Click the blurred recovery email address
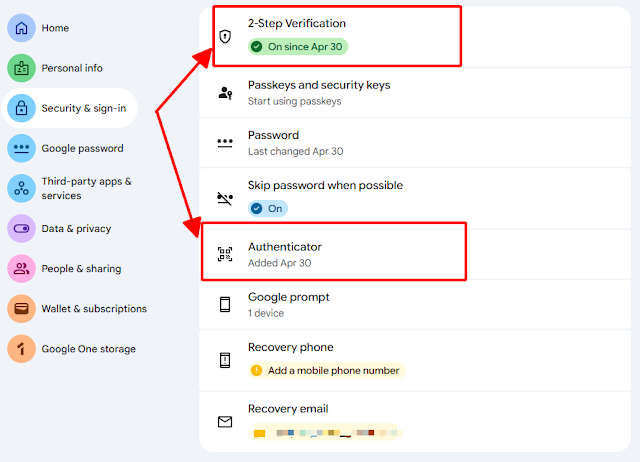The height and width of the screenshot is (462, 640). click(325, 432)
